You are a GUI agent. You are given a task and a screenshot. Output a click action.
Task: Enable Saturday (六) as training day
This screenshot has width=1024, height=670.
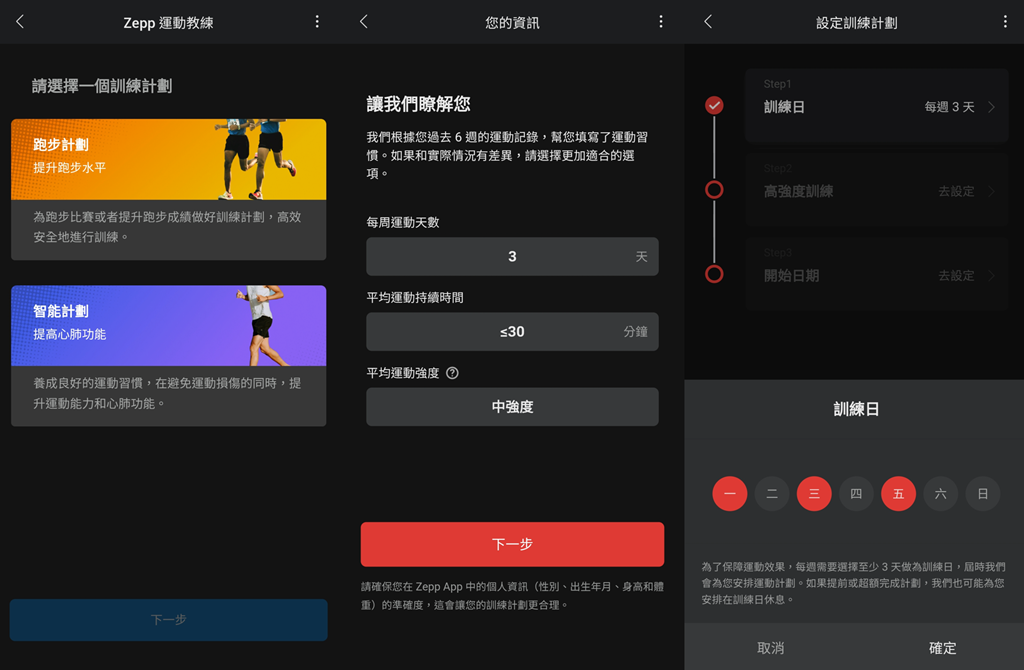click(940, 494)
